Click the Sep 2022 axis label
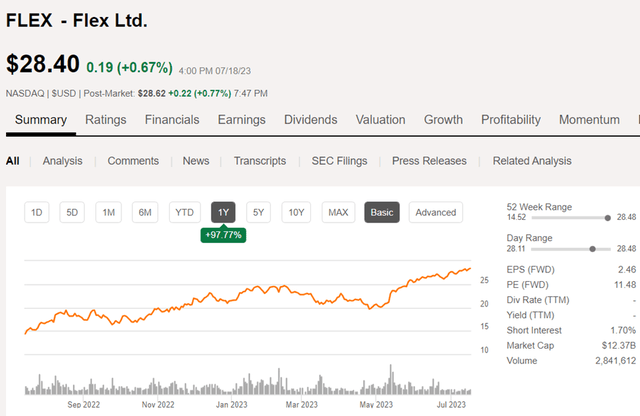 tap(84, 405)
